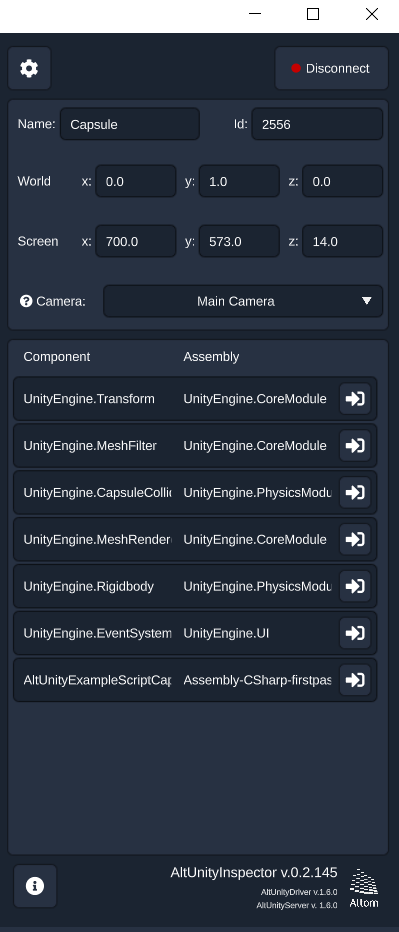This screenshot has height=932, width=399.
Task: Click the Id field showing 2556
Action: click(x=317, y=124)
